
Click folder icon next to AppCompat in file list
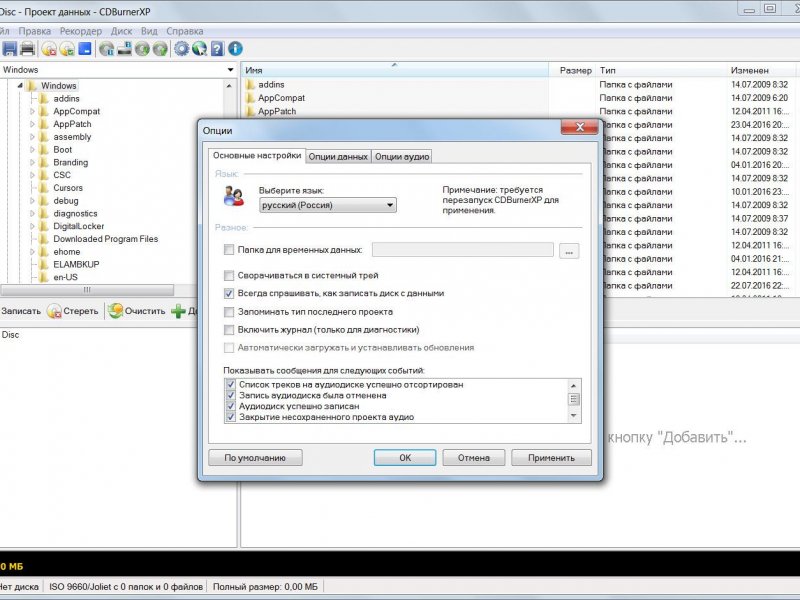click(250, 98)
